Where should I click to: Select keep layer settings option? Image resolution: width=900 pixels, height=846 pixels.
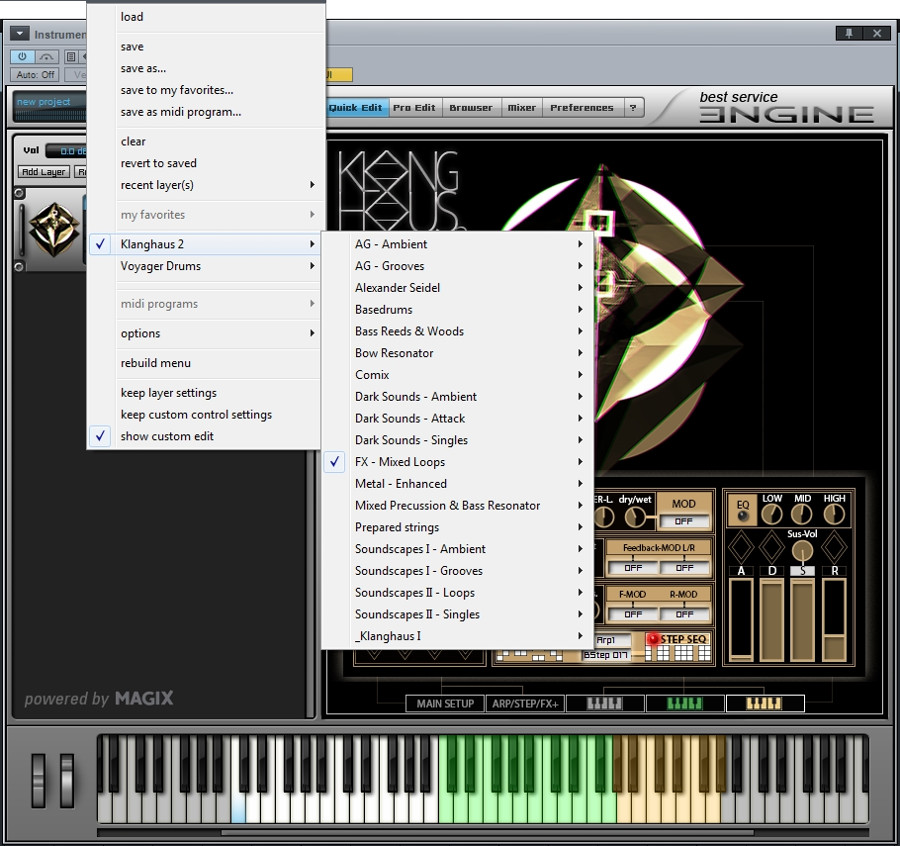(203, 393)
